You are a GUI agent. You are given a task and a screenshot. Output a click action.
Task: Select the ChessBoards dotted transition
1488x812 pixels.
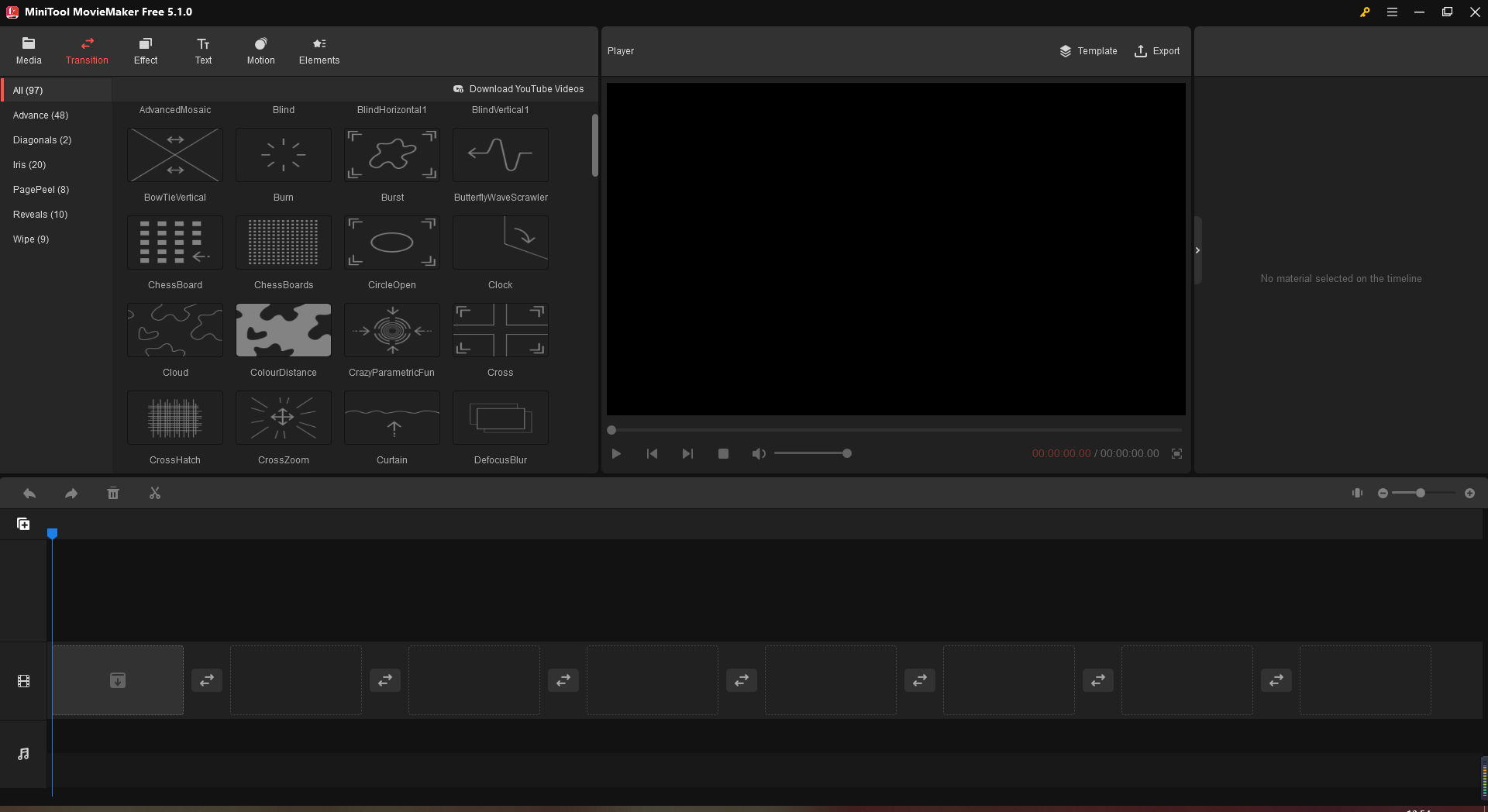(x=284, y=243)
